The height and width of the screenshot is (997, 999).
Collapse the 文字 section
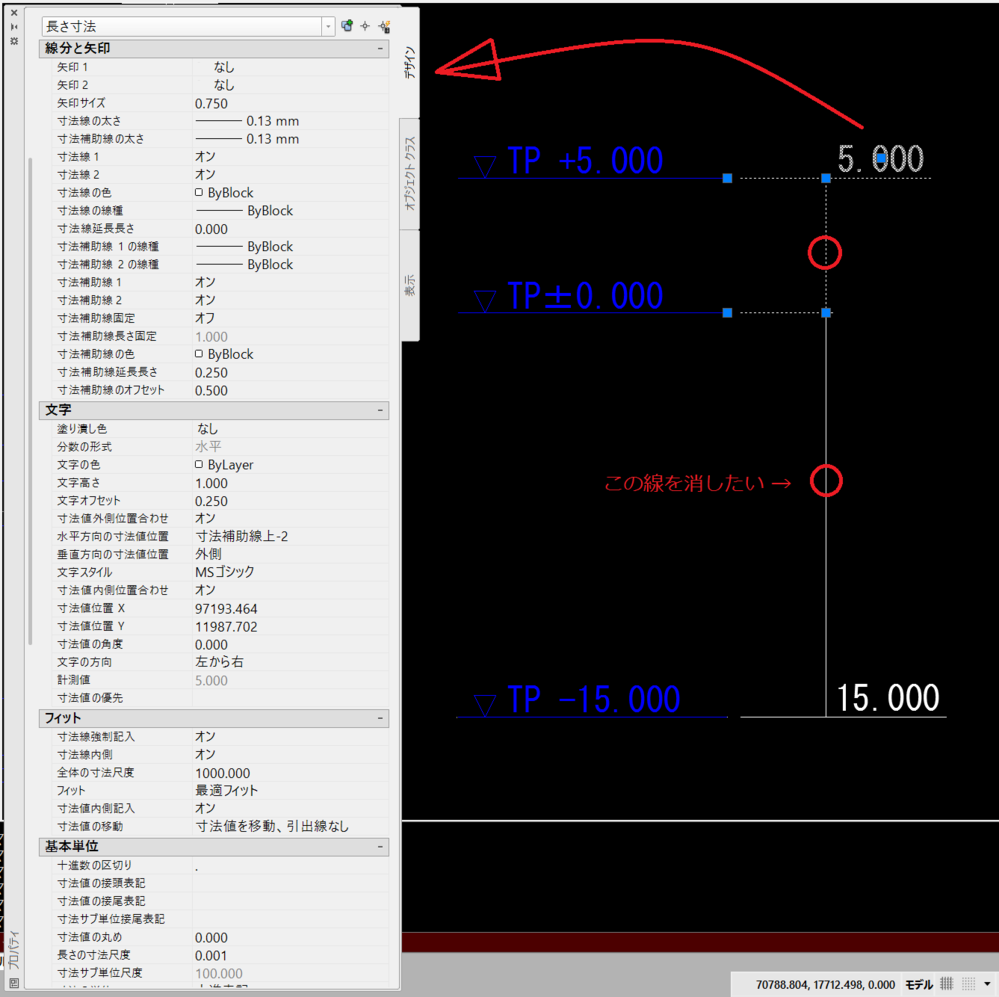380,410
